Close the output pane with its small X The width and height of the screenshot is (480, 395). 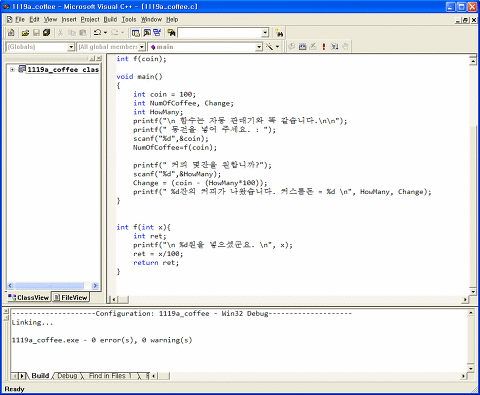[6, 311]
